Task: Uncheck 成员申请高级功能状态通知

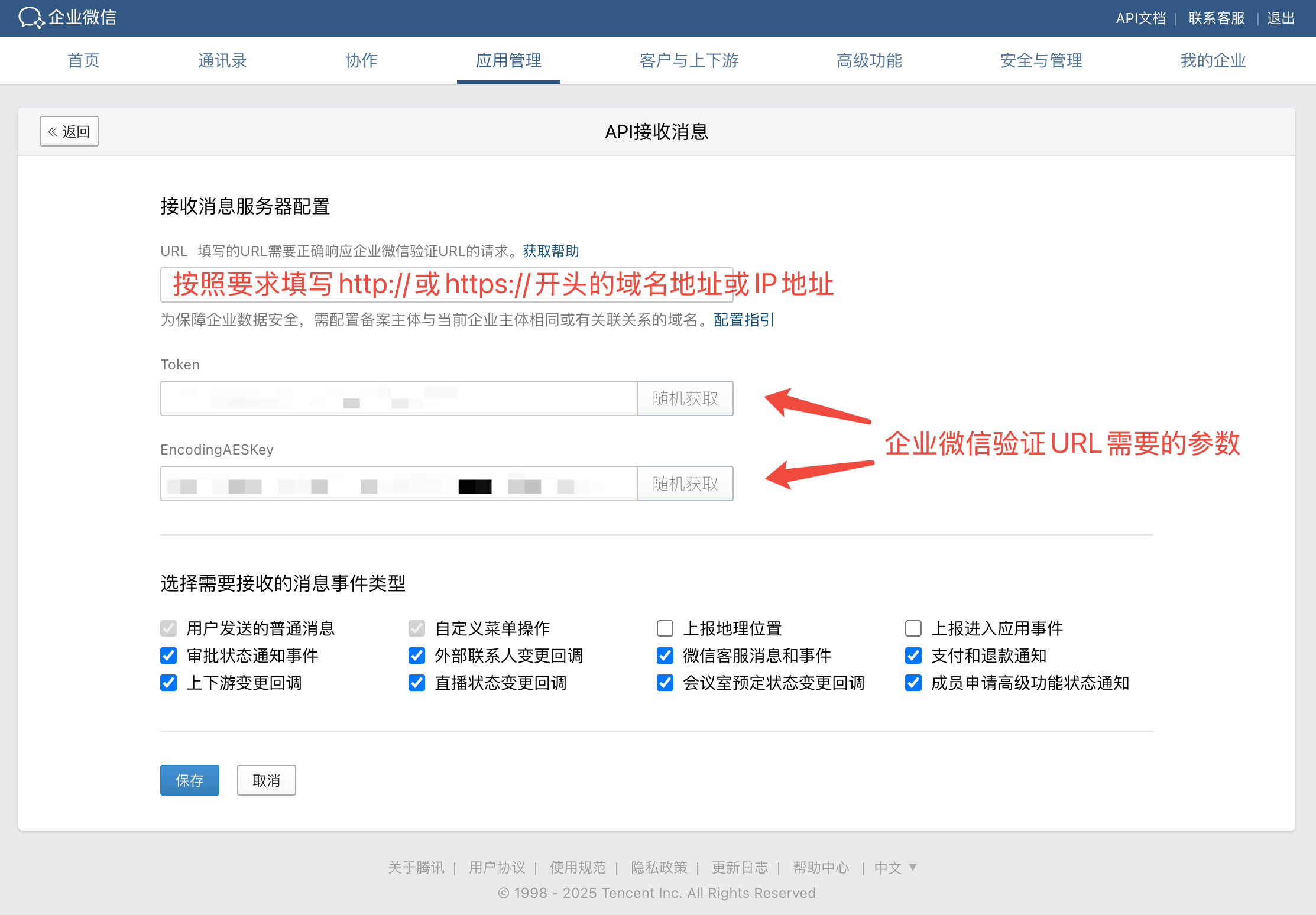Action: (x=913, y=683)
